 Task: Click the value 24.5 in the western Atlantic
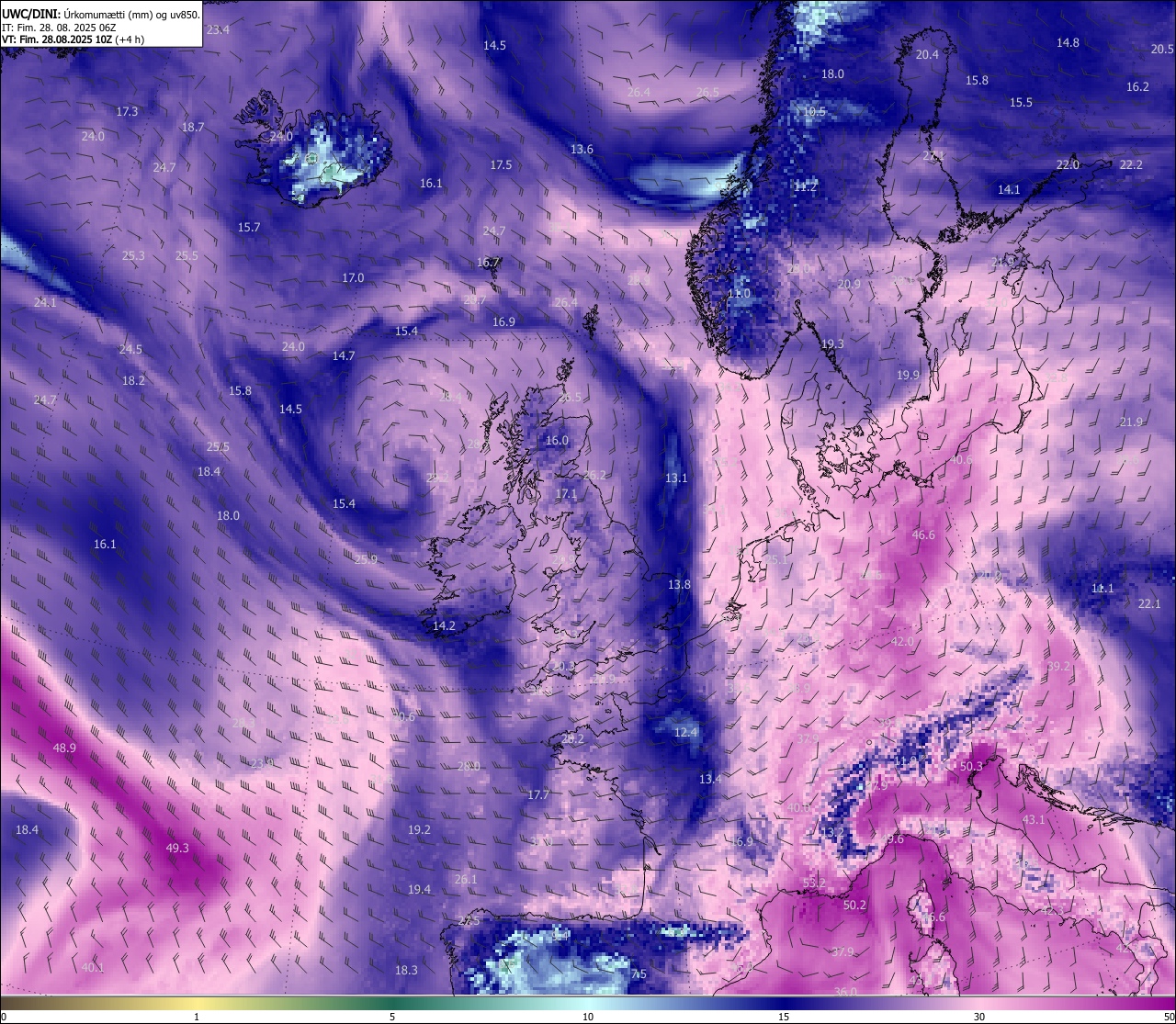pyautogui.click(x=130, y=349)
